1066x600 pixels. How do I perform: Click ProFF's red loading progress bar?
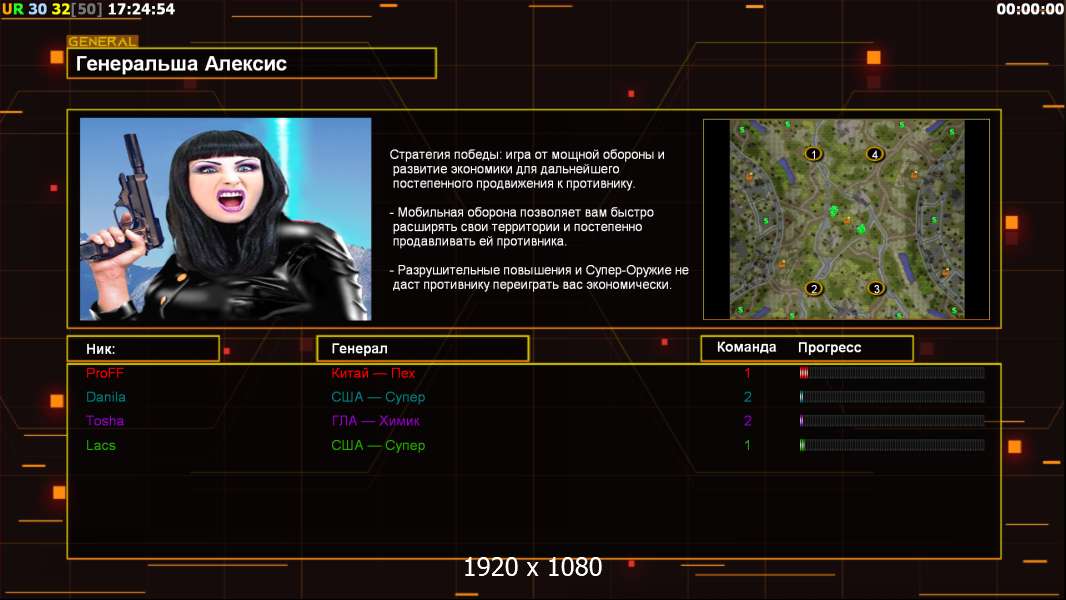[x=891, y=373]
